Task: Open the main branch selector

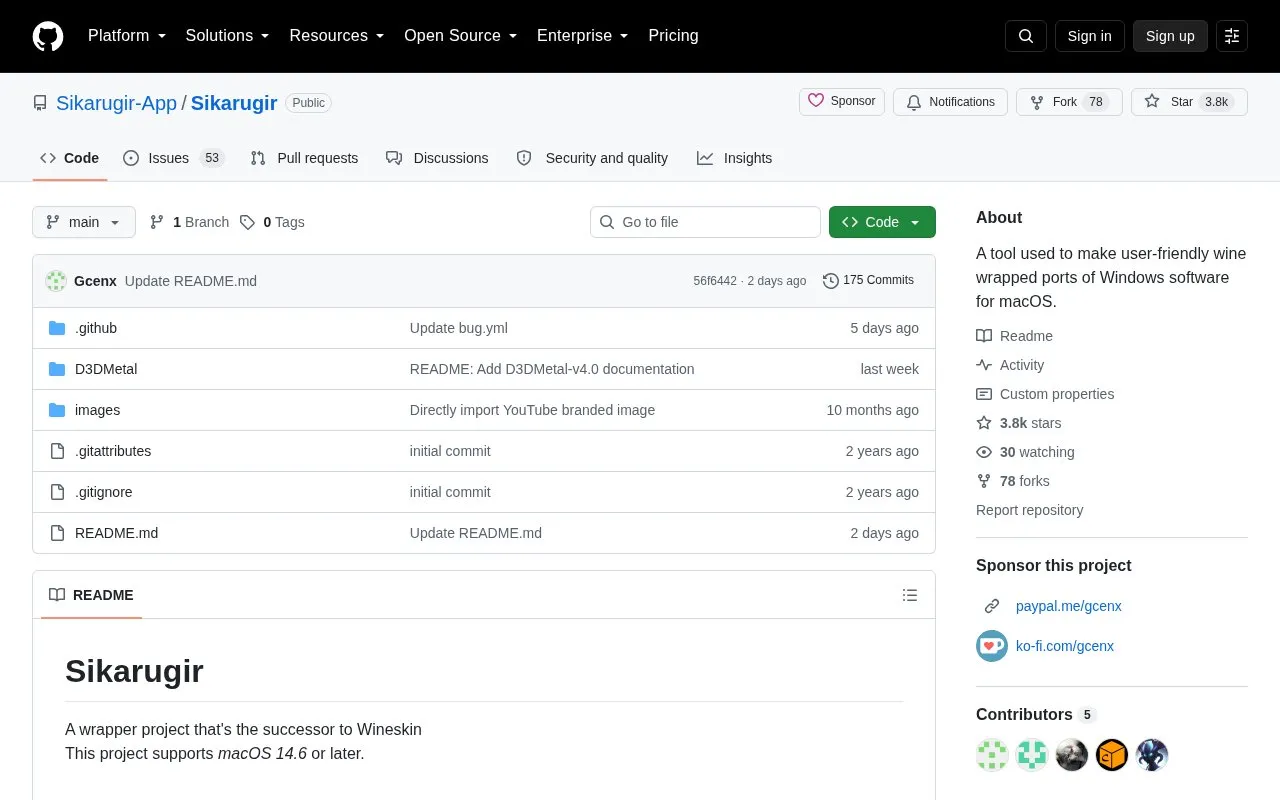Action: [x=84, y=222]
